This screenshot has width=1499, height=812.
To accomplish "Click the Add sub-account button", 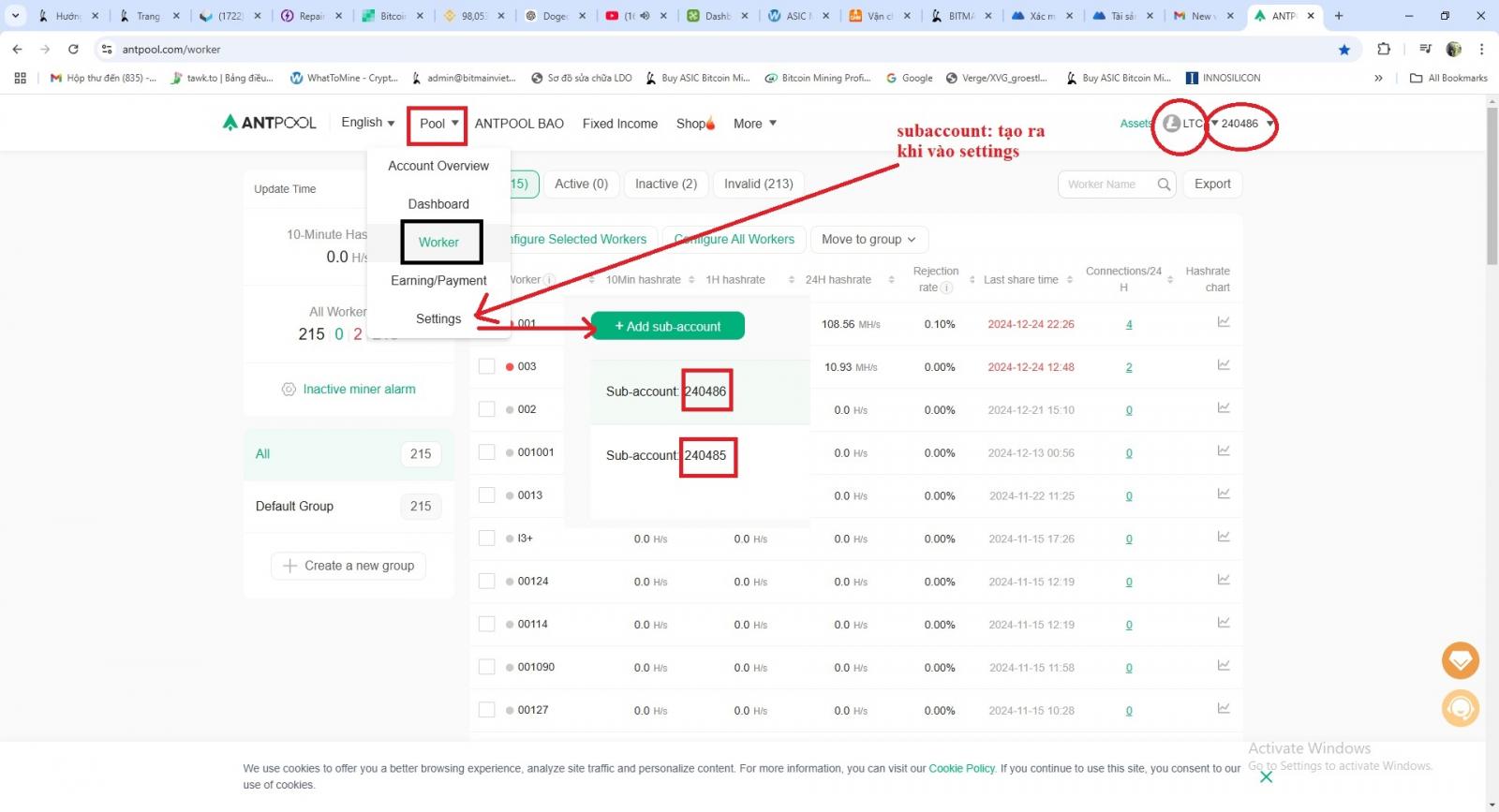I will [x=668, y=326].
